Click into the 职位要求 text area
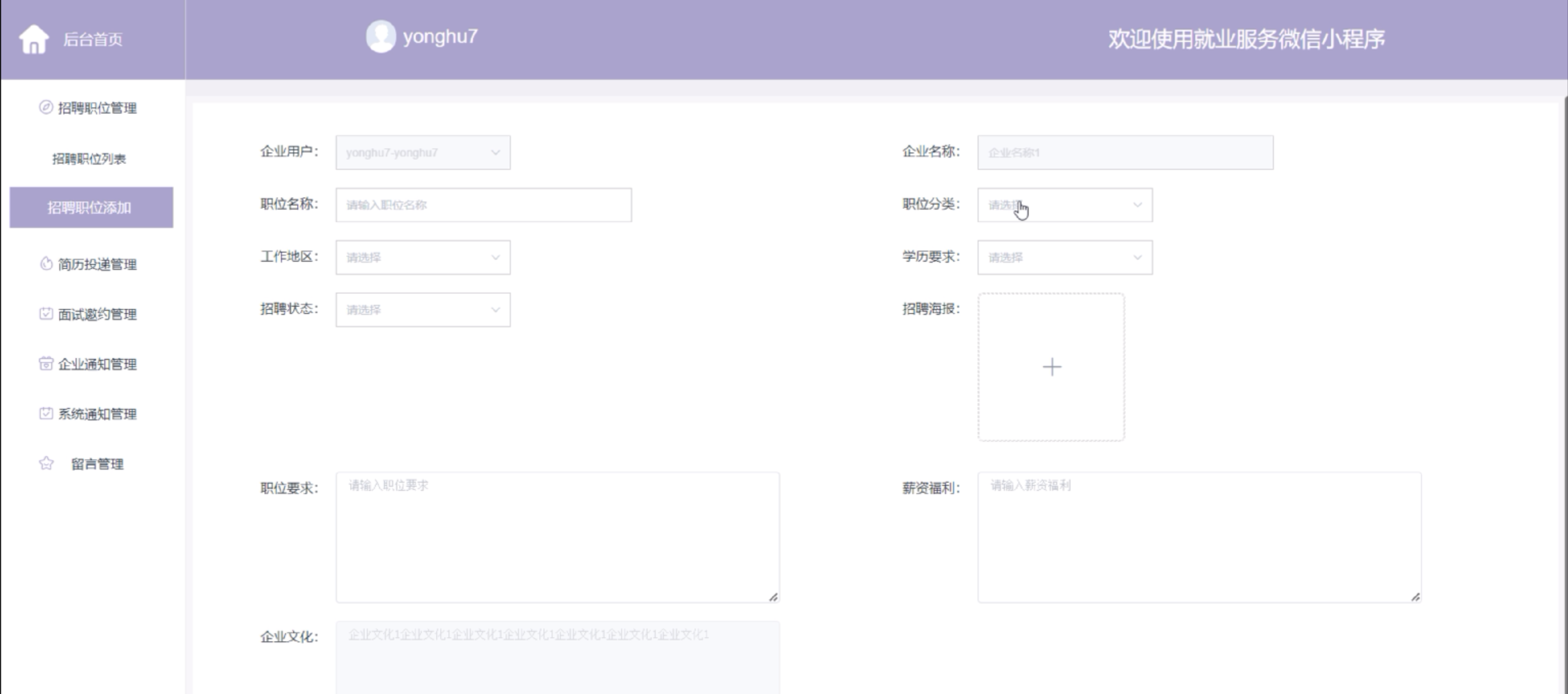1568x694 pixels. point(557,538)
